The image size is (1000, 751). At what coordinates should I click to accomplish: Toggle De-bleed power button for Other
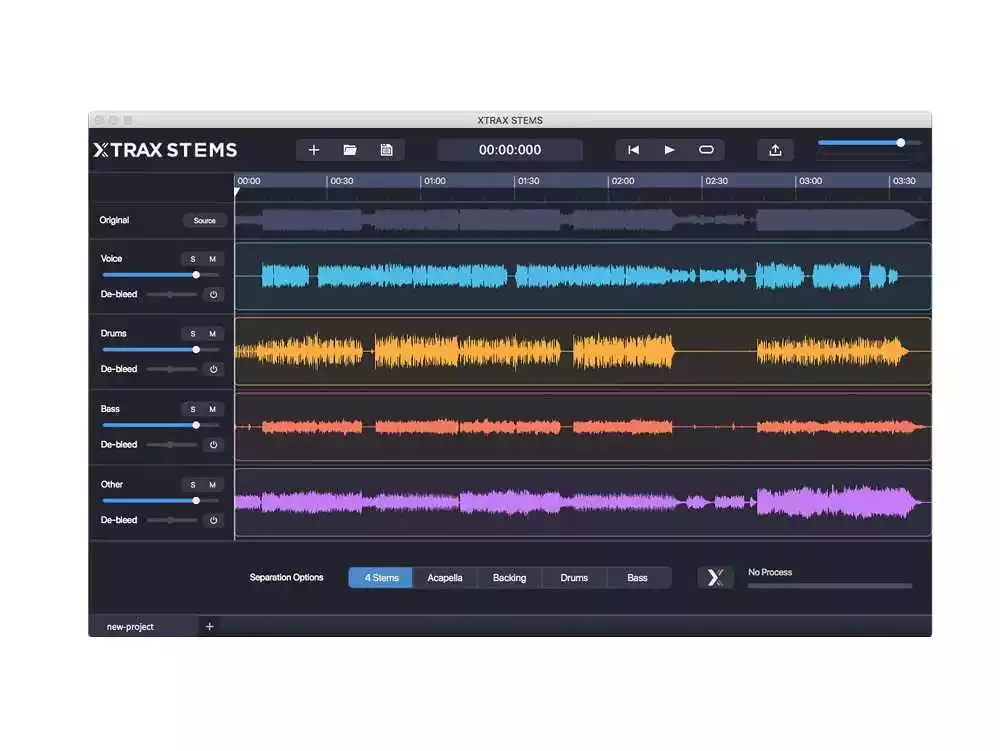(212, 520)
